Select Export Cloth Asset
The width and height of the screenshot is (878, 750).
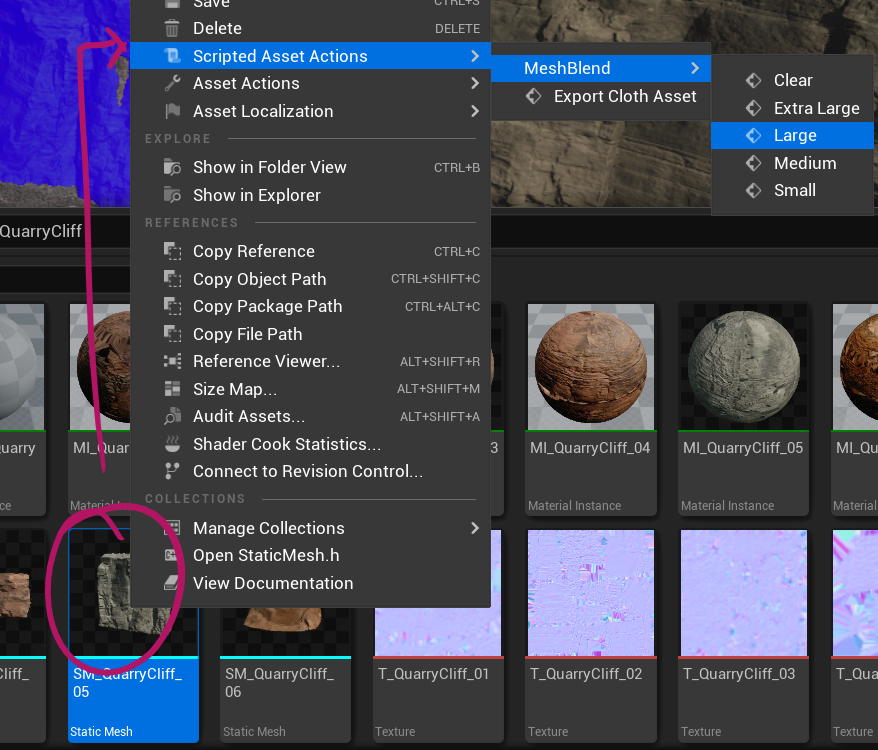pos(601,96)
